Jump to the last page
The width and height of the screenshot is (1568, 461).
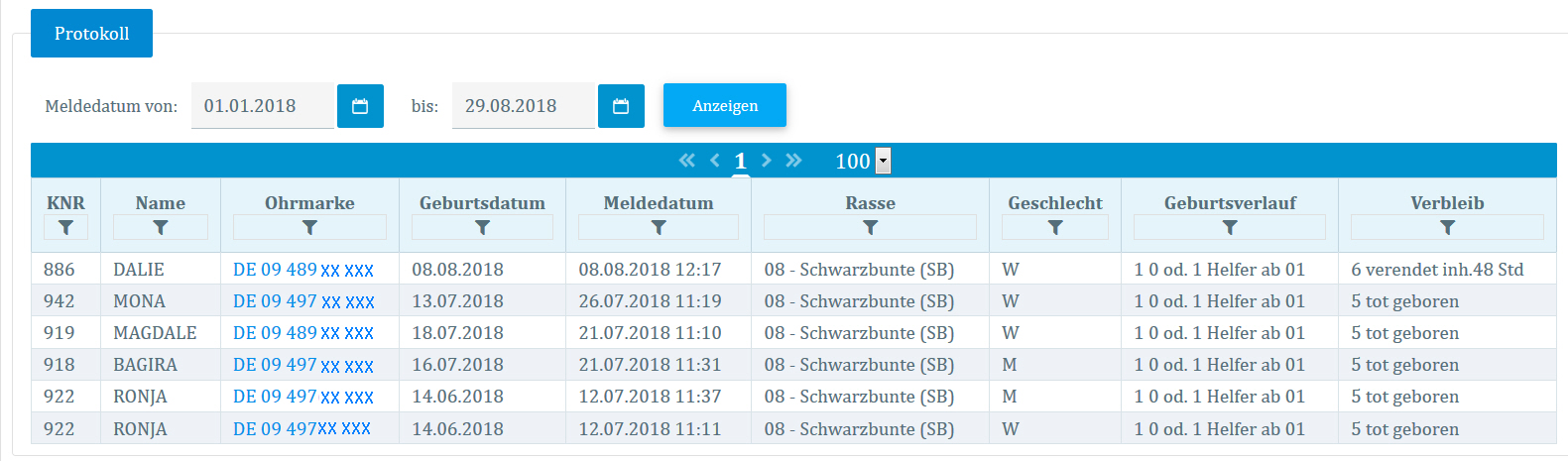tap(793, 161)
